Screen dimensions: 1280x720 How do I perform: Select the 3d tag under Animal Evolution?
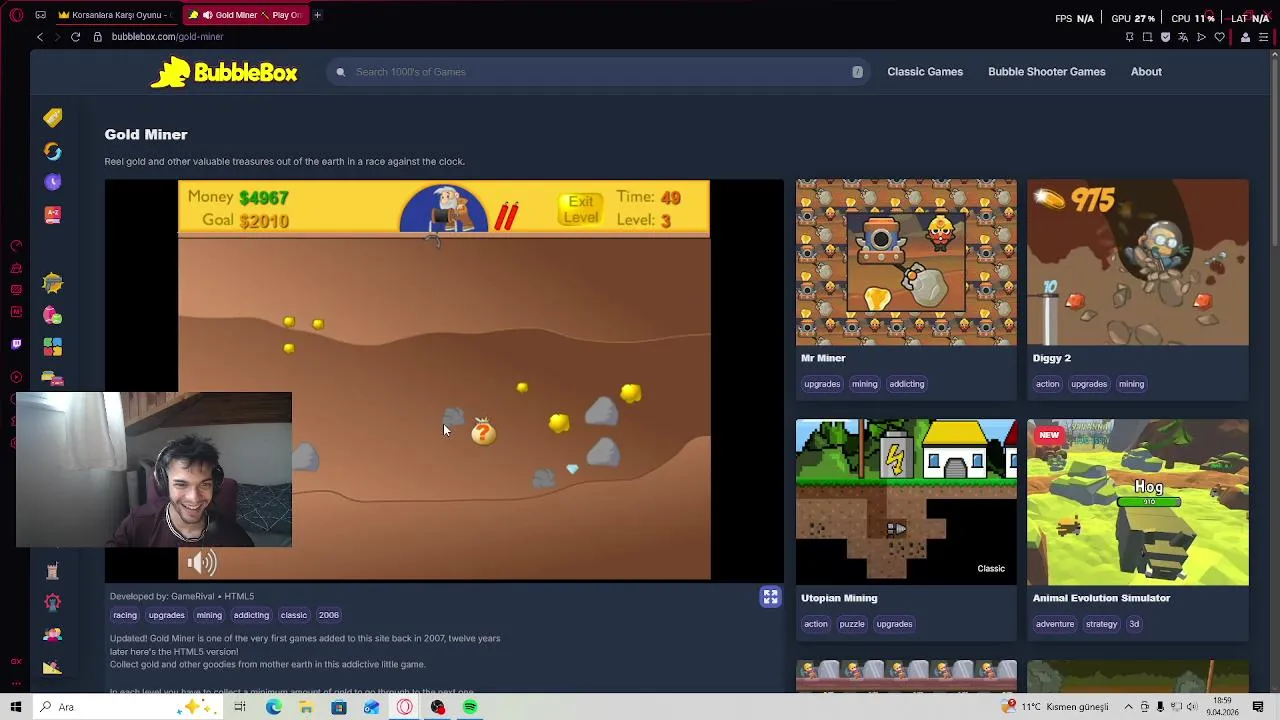pos(1134,624)
